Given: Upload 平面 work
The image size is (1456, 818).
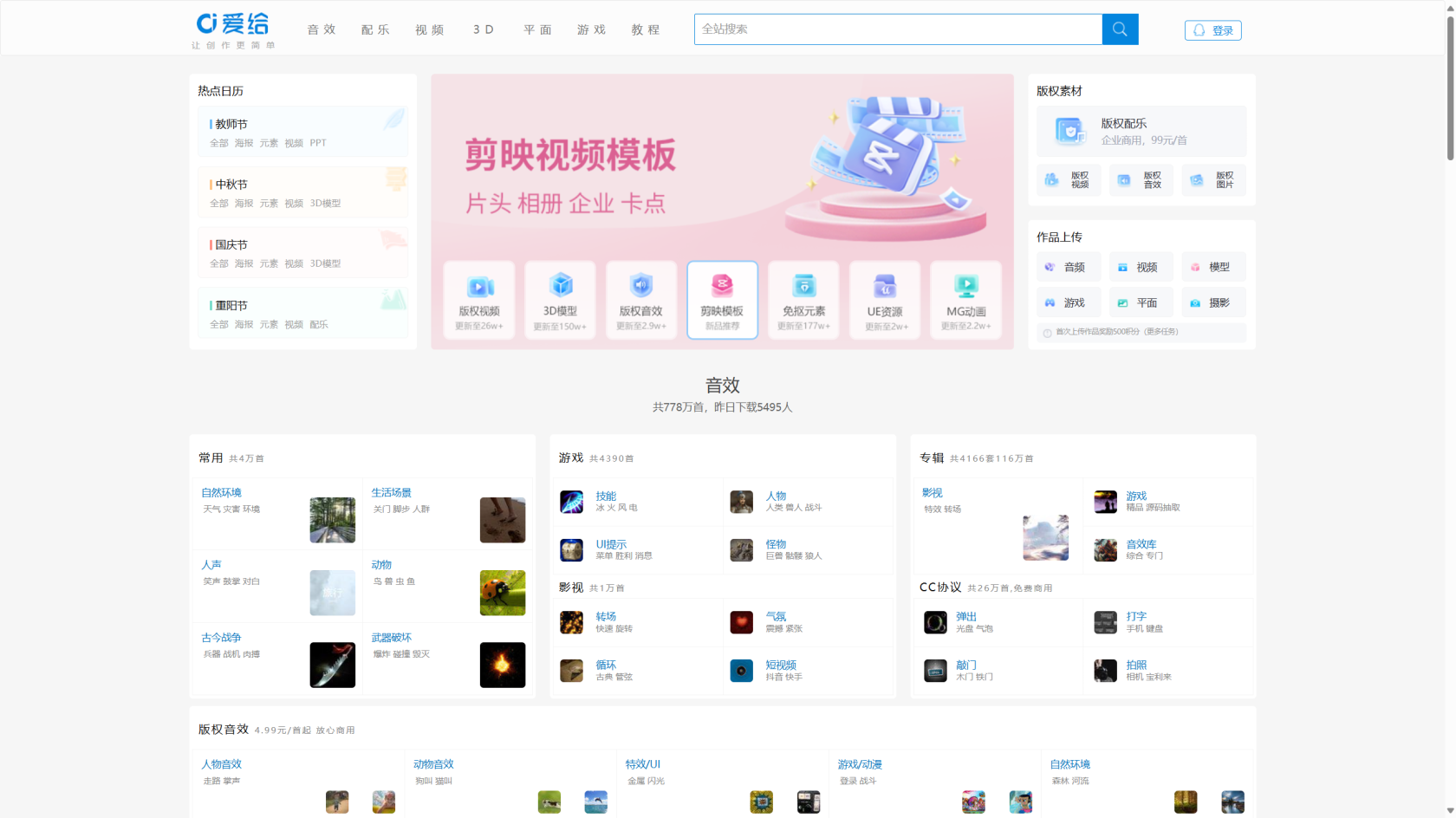Looking at the screenshot, I should (1141, 302).
